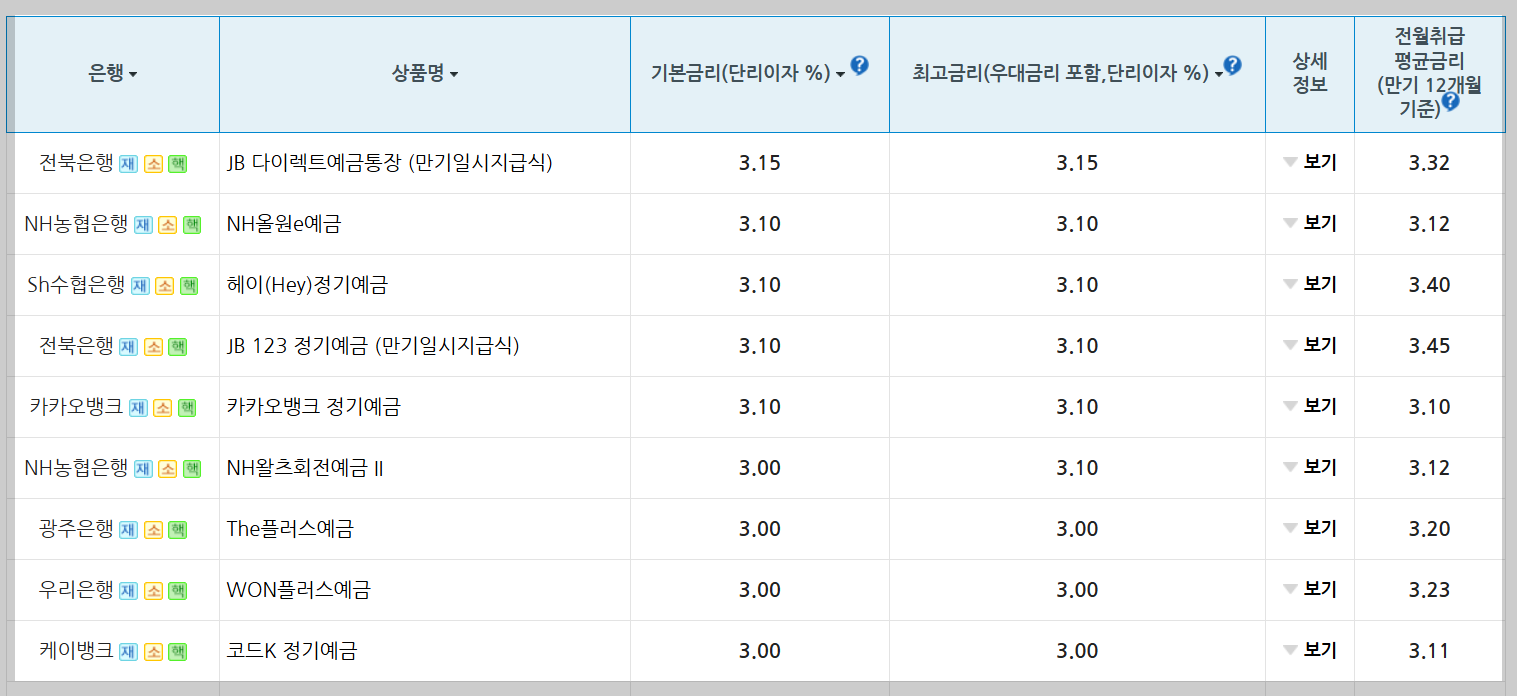Expand 보기 details for NH왈츠회전예금 II
1517x696 pixels.
1310,468
